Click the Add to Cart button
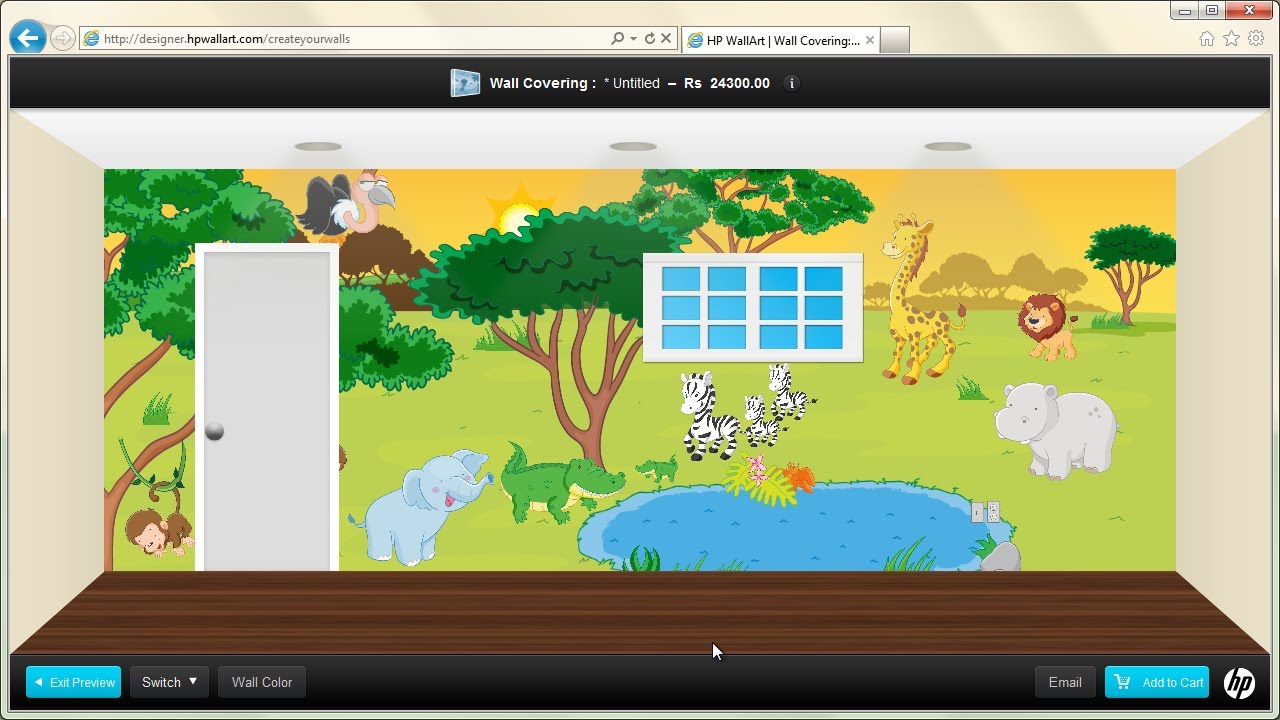This screenshot has height=720, width=1280. coord(1157,682)
